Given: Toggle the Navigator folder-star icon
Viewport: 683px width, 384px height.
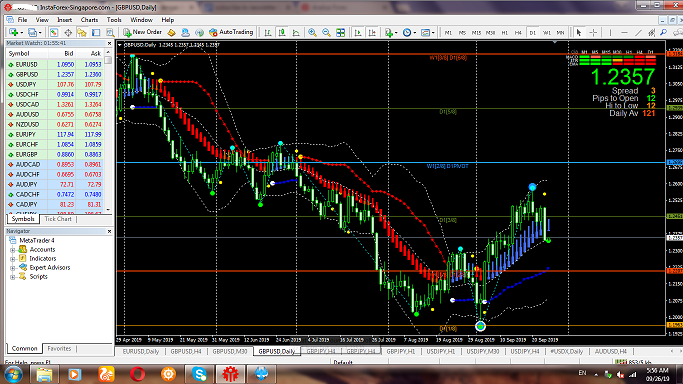Looking at the screenshot, I should click(x=82, y=32).
